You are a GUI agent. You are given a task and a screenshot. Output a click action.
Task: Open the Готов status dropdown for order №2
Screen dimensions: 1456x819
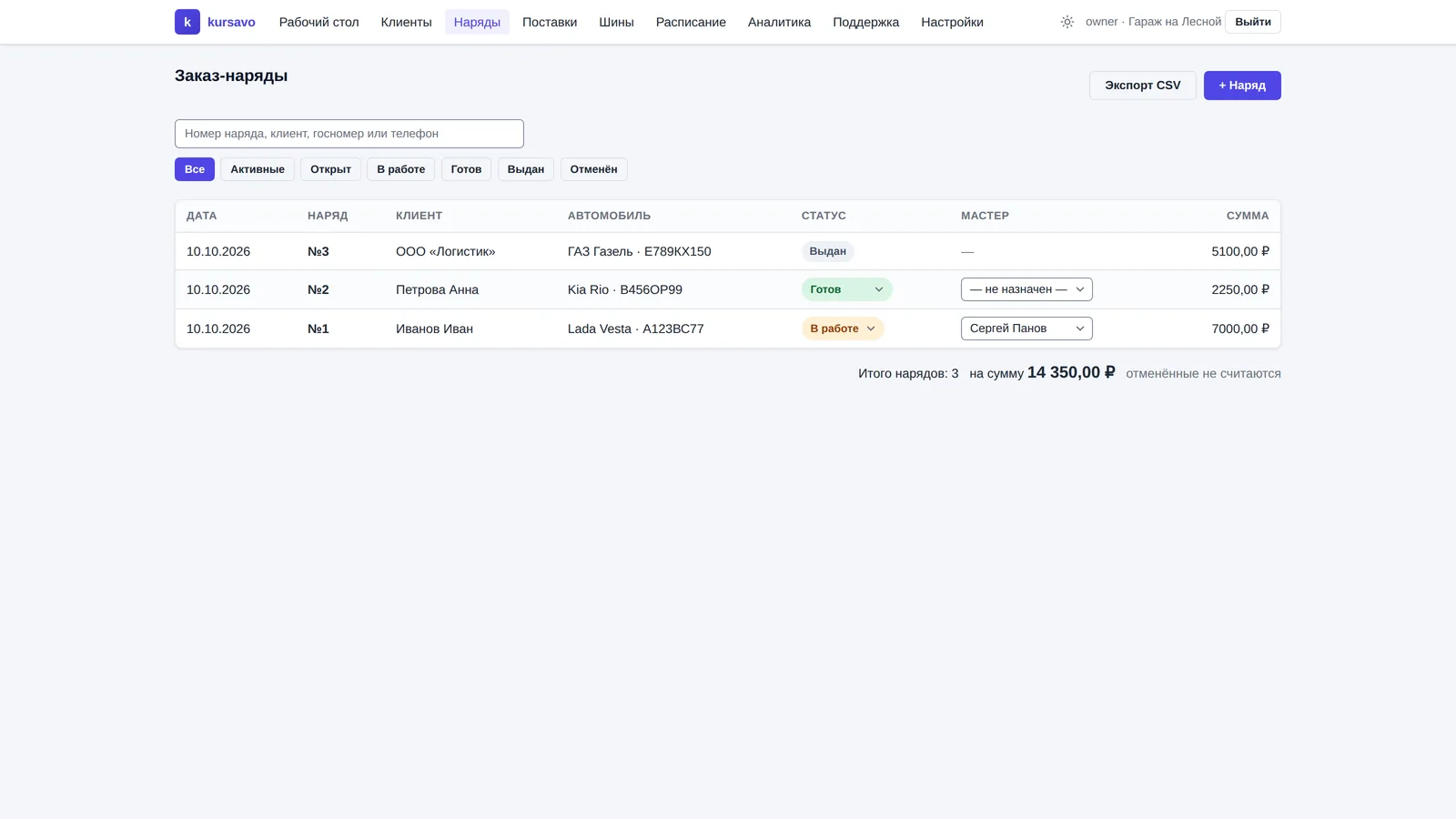coord(846,289)
